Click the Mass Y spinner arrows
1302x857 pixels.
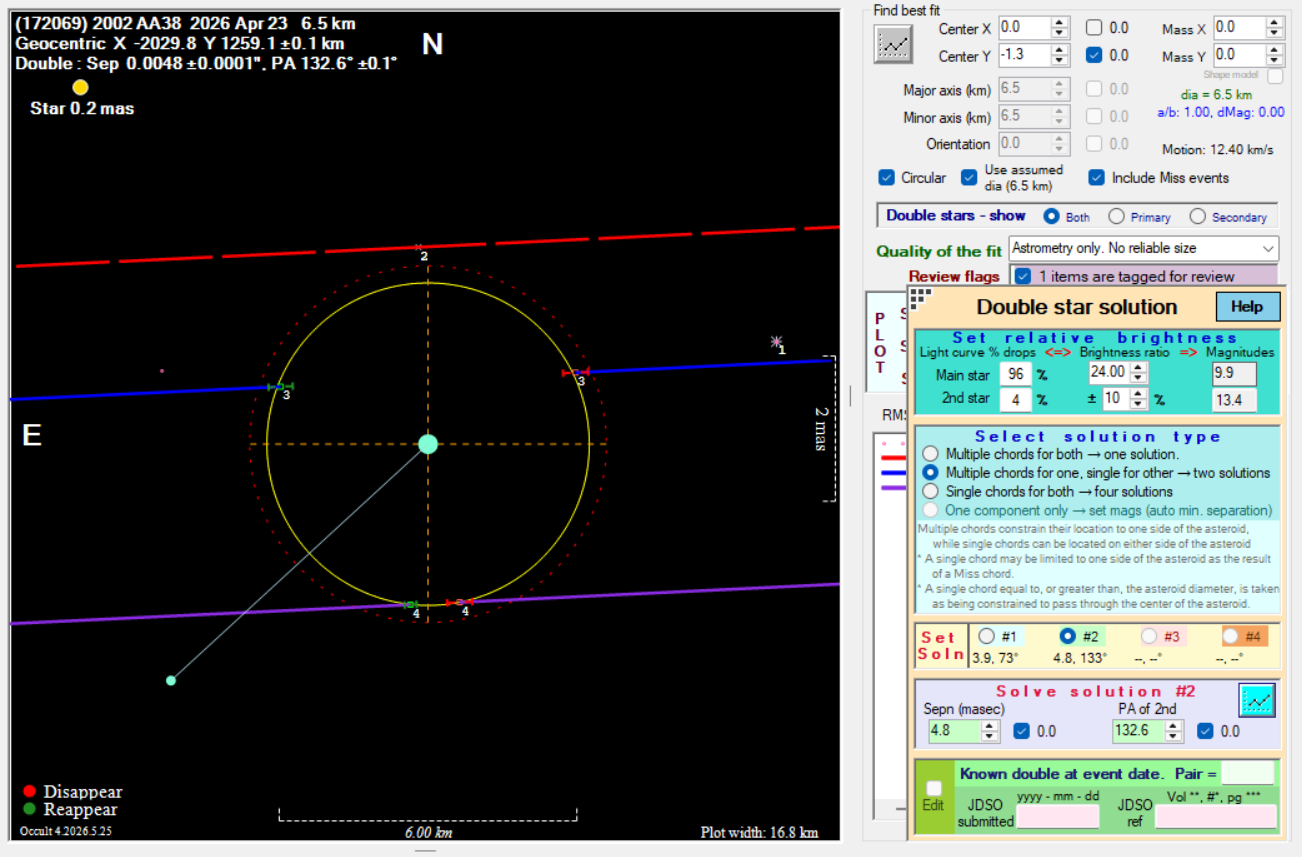coord(1275,55)
